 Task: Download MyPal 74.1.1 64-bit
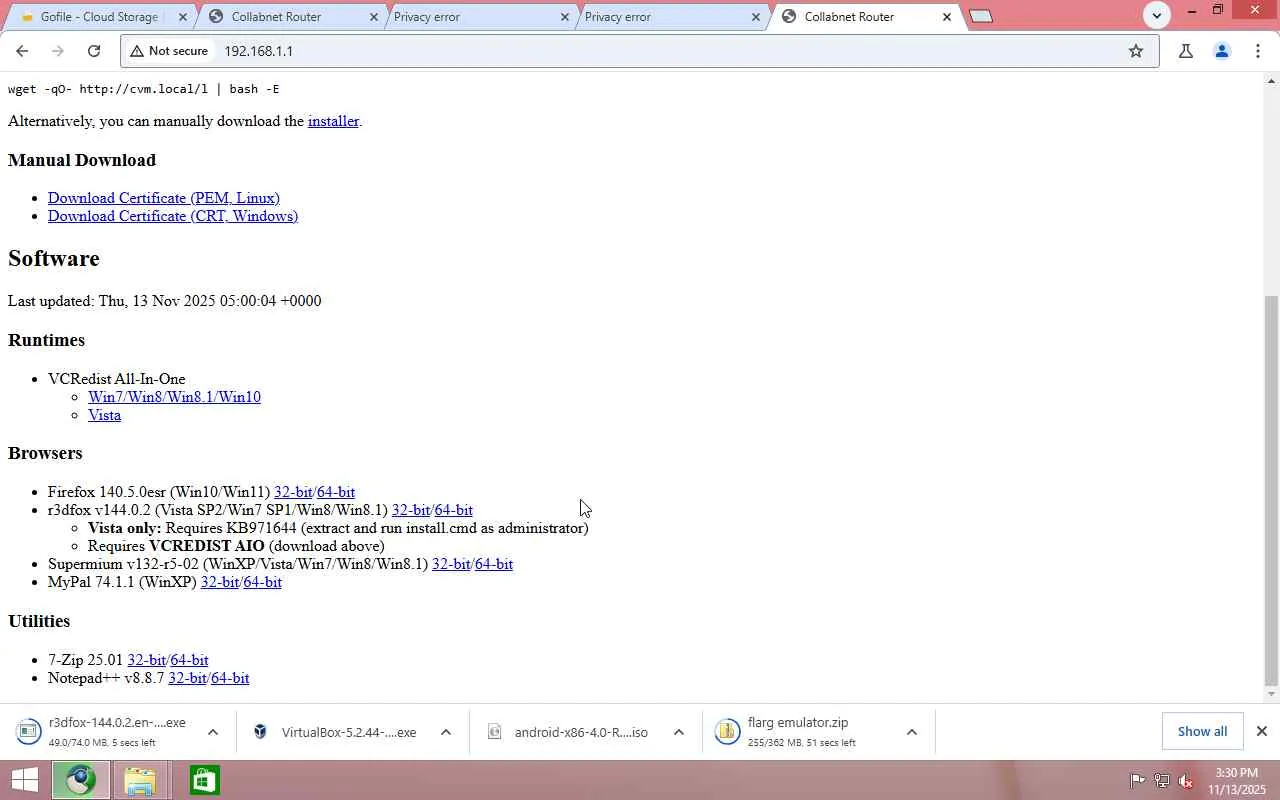coord(263,582)
